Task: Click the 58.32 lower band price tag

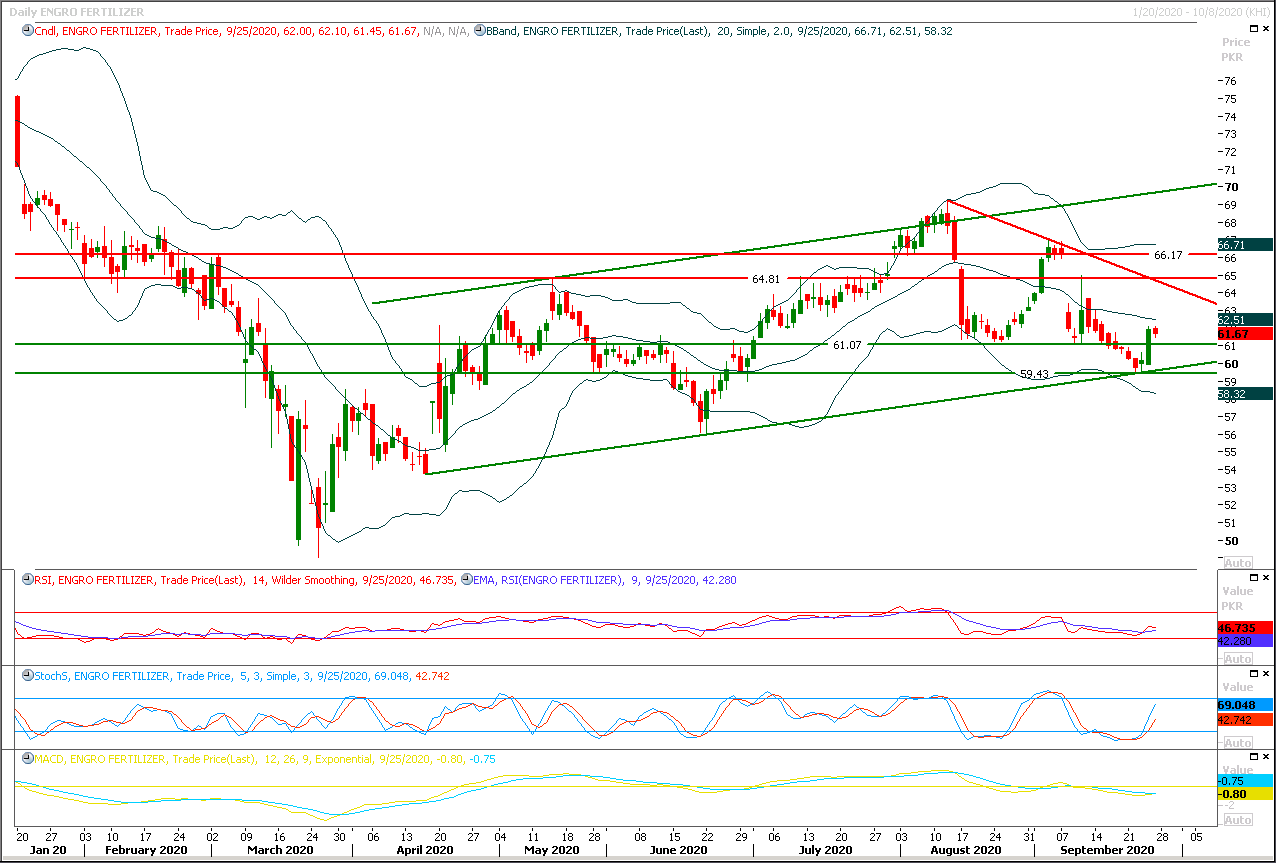Action: pos(1245,394)
